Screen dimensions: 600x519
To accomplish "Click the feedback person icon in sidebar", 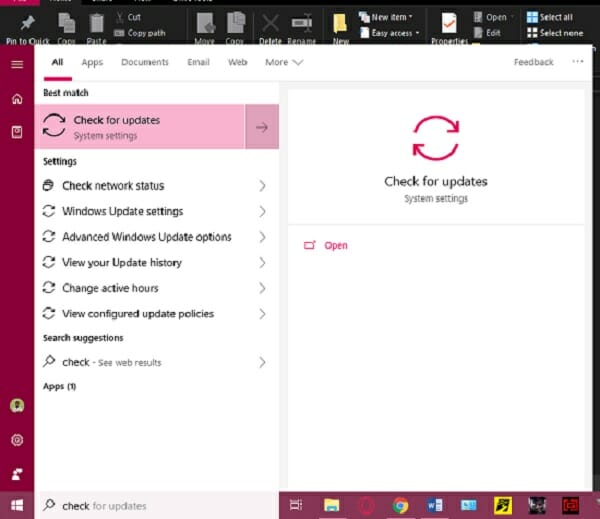I will 17,474.
